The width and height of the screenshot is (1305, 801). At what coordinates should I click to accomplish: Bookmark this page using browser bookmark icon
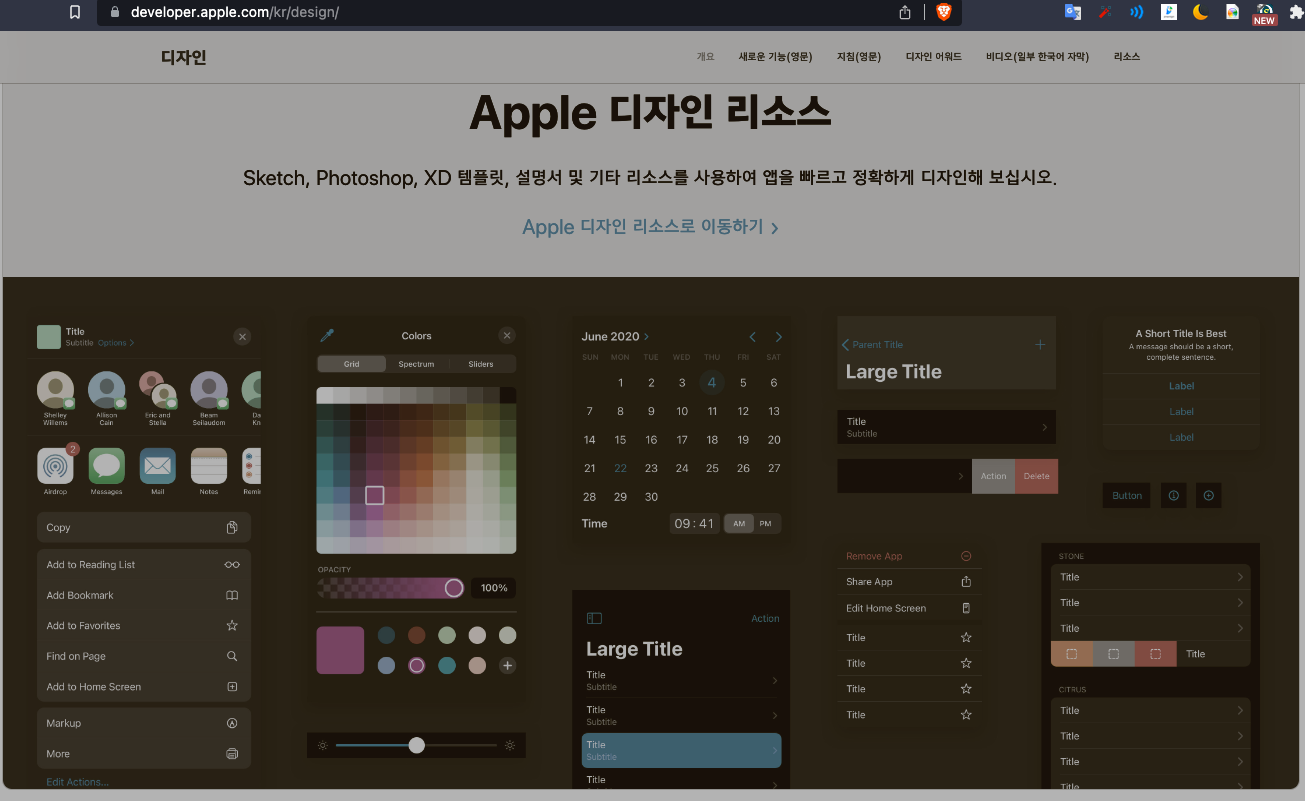point(75,12)
